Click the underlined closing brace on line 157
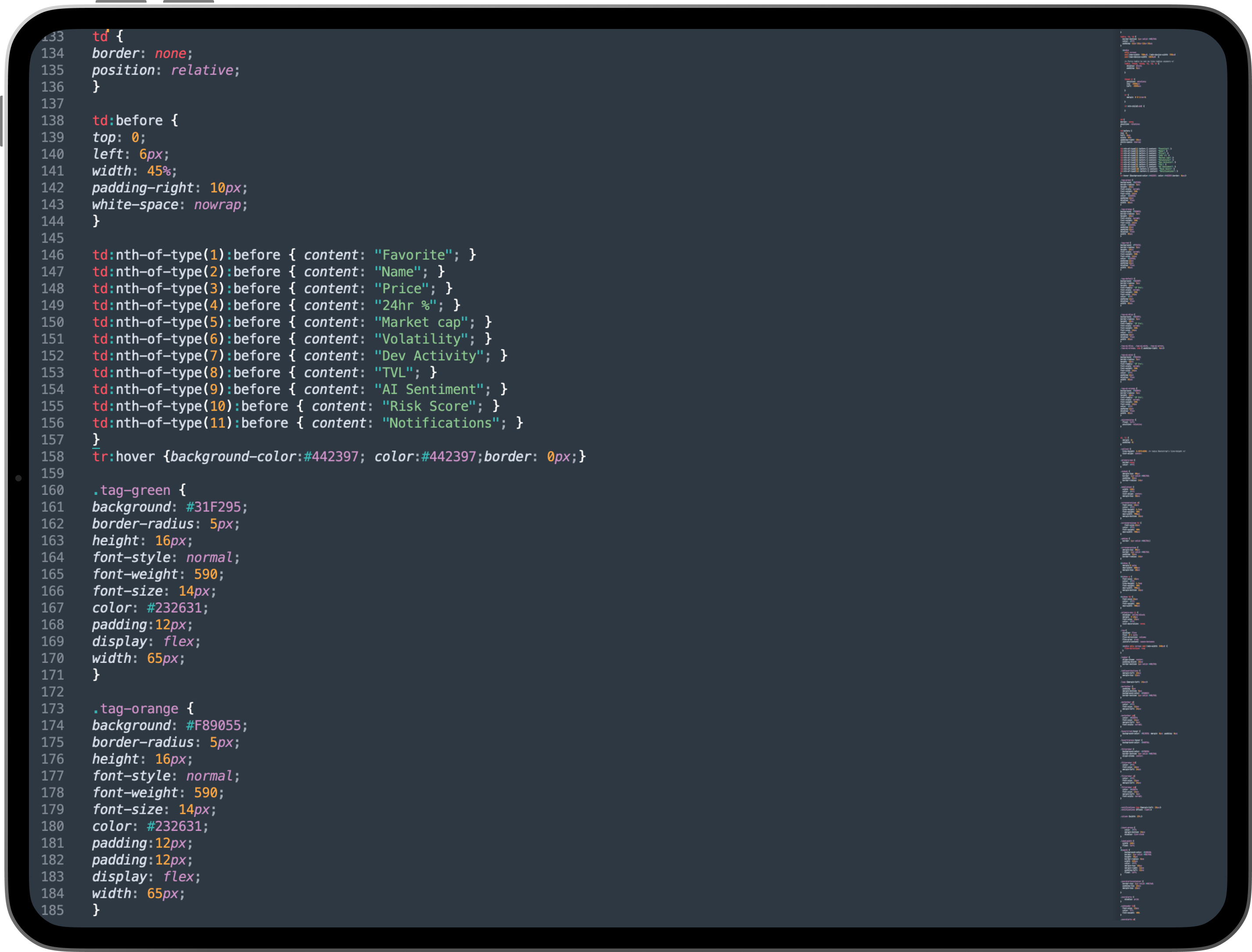 click(x=97, y=440)
